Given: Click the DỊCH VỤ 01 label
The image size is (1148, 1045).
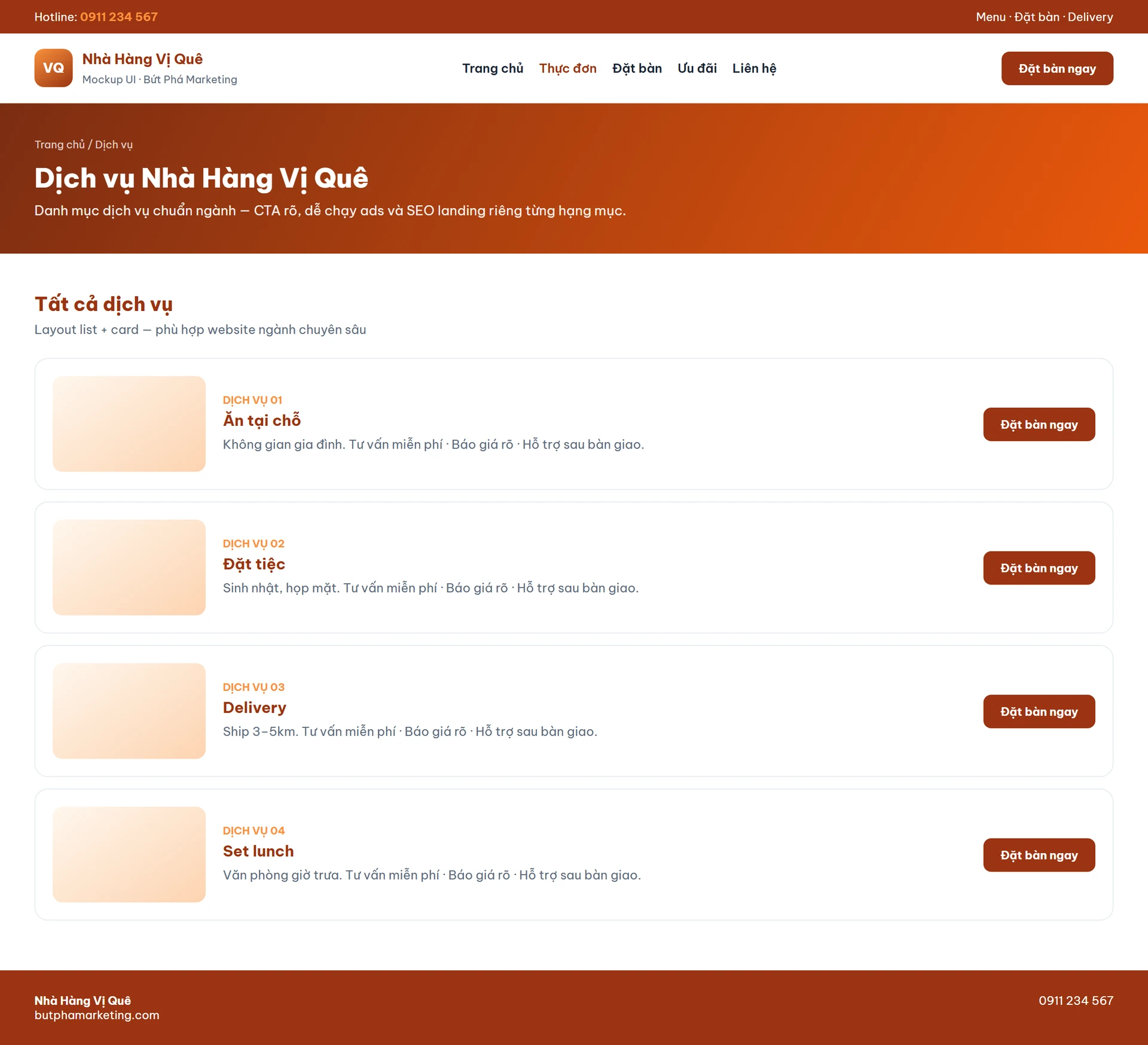Looking at the screenshot, I should coord(252,400).
